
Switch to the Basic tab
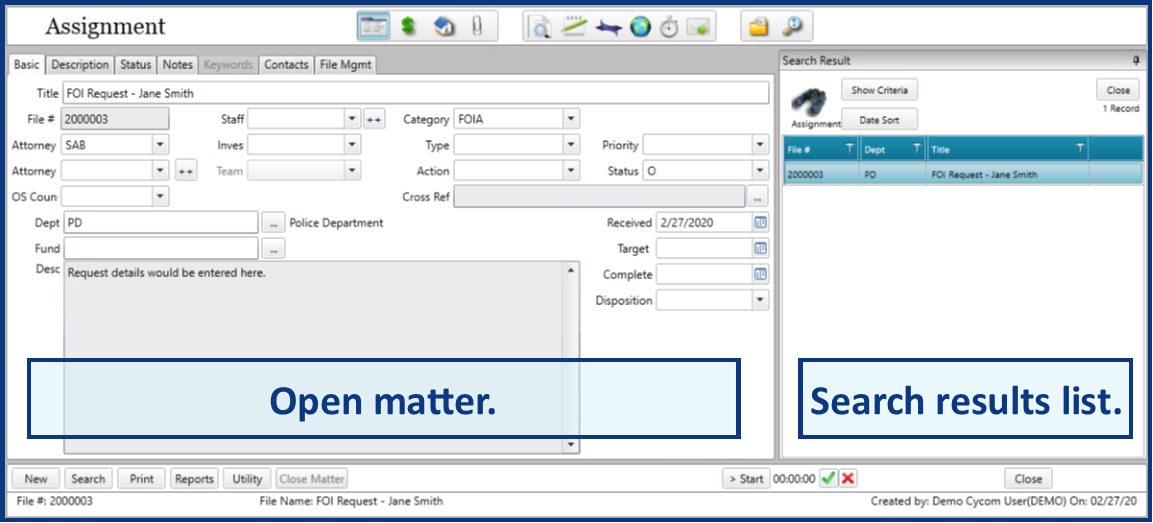coord(26,65)
